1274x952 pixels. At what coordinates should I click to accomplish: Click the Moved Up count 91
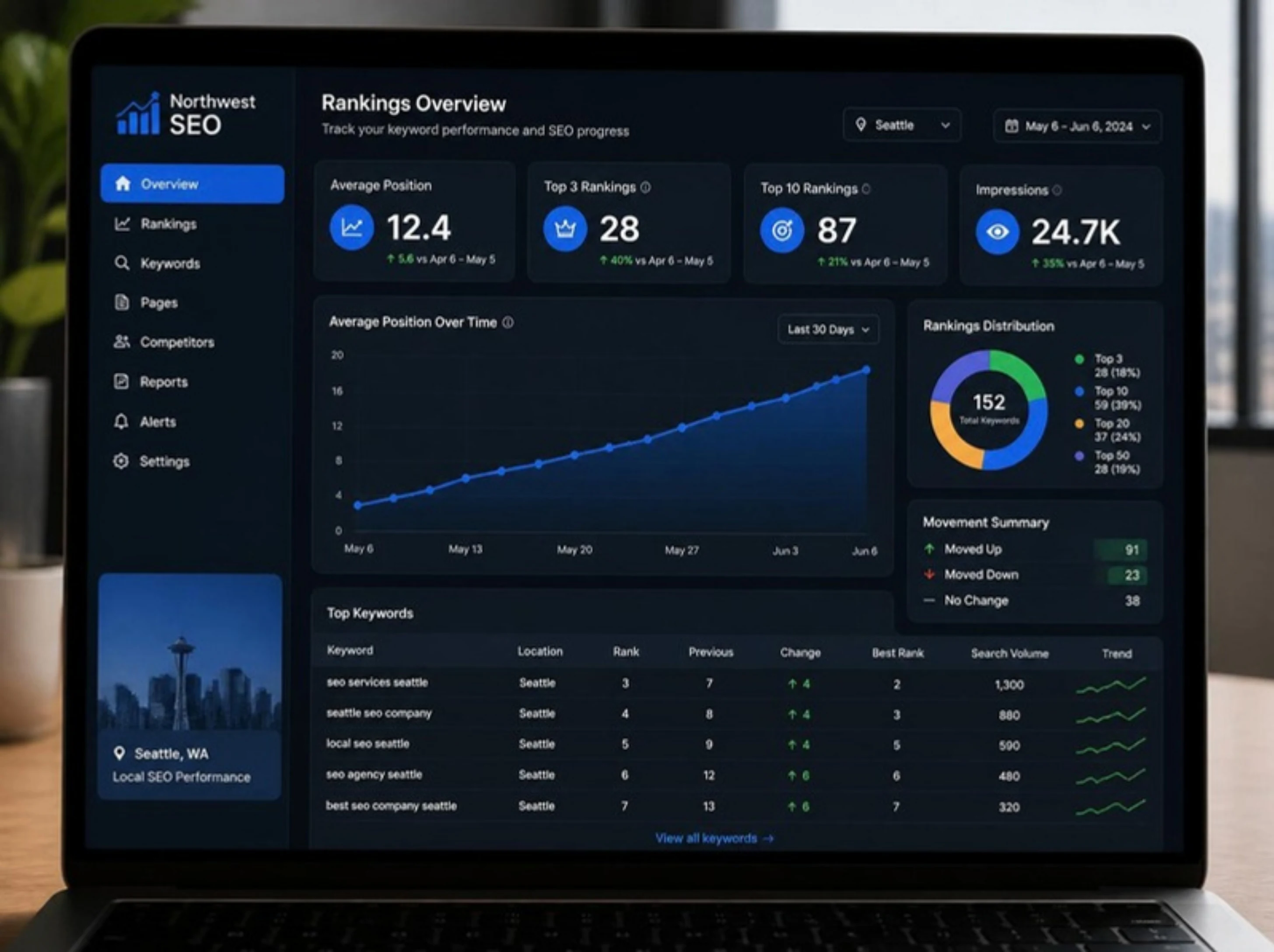[x=1131, y=549]
